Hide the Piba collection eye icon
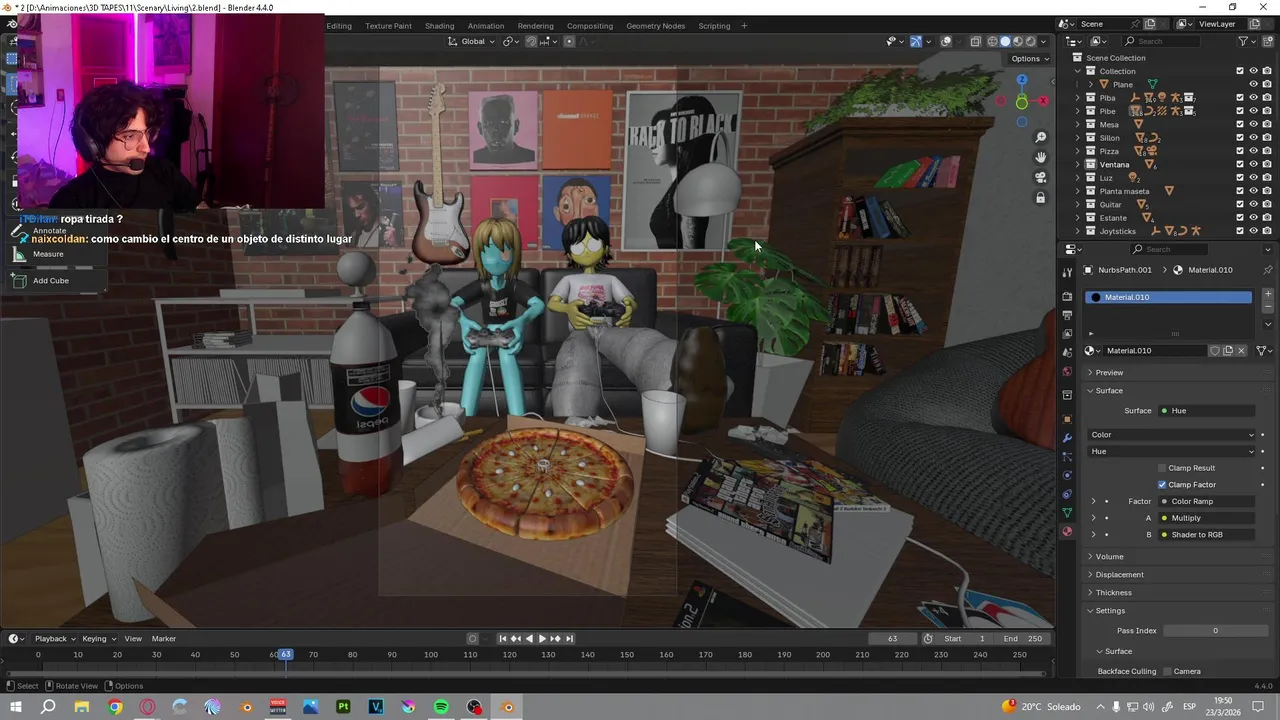Screen dimensions: 1280x720 click(x=1253, y=98)
